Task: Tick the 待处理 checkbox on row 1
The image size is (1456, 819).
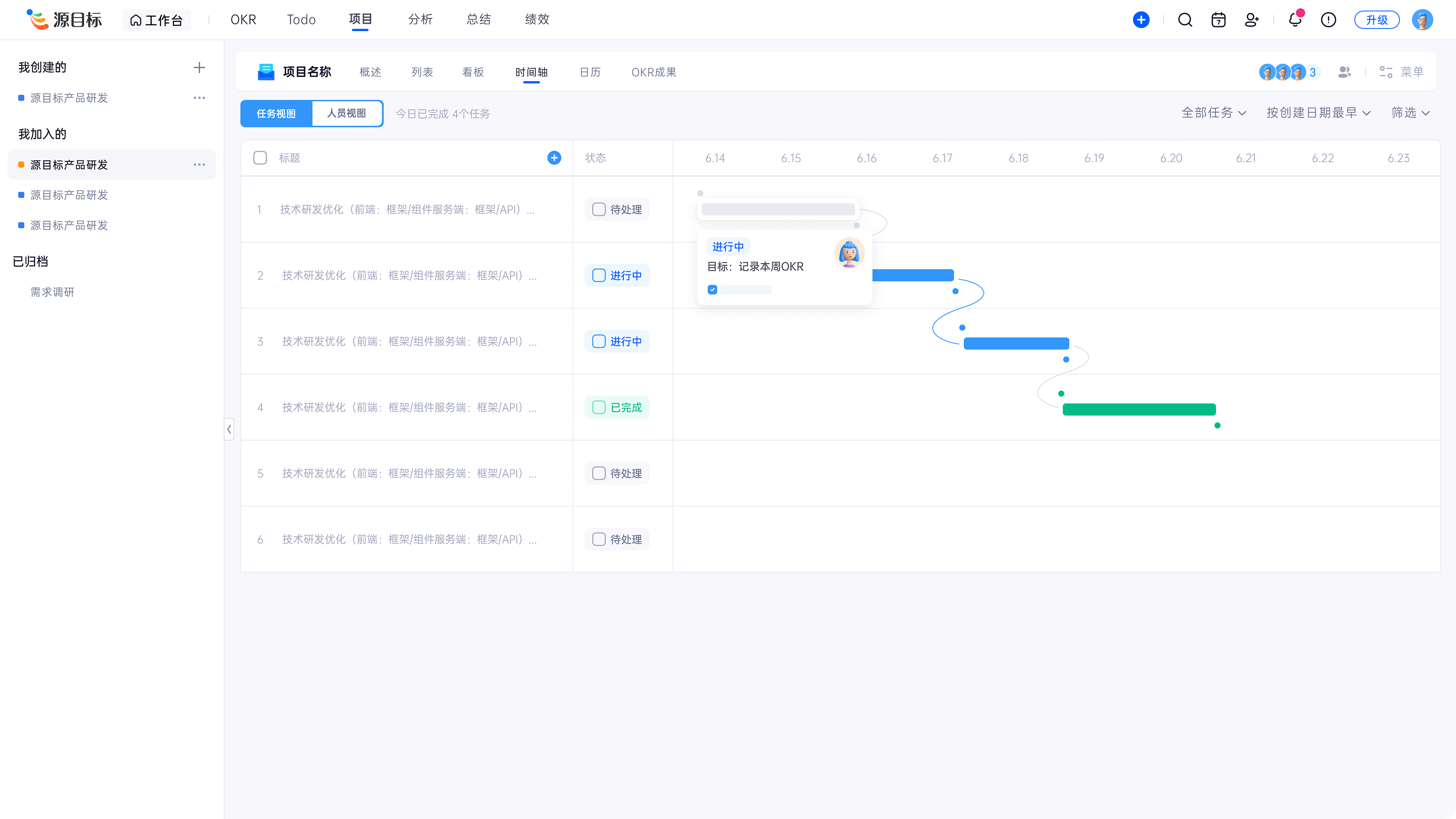Action: (599, 209)
